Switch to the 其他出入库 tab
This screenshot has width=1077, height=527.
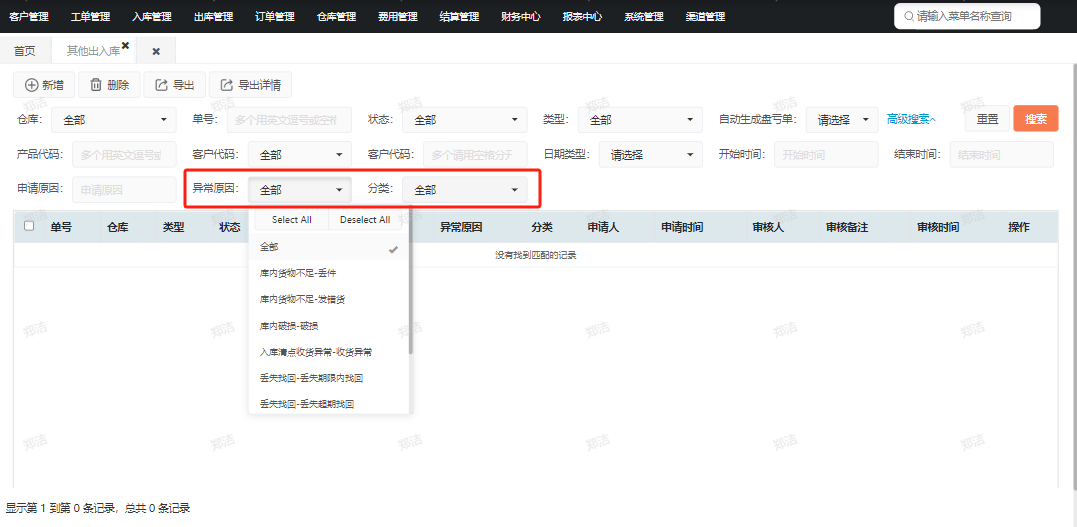point(93,51)
